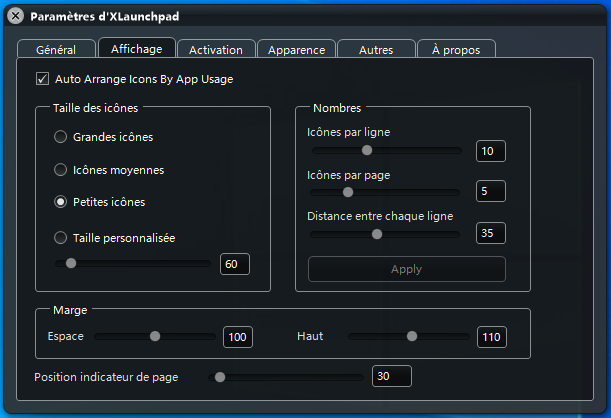Viewport: 611px width, 418px height.
Task: Open the Activation tab
Action: coord(215,49)
